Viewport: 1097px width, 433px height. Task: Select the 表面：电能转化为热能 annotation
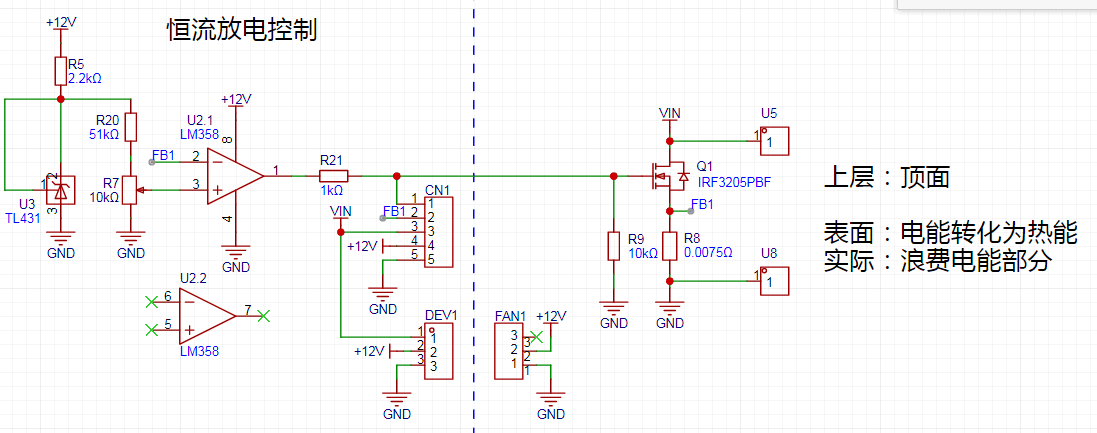point(950,232)
